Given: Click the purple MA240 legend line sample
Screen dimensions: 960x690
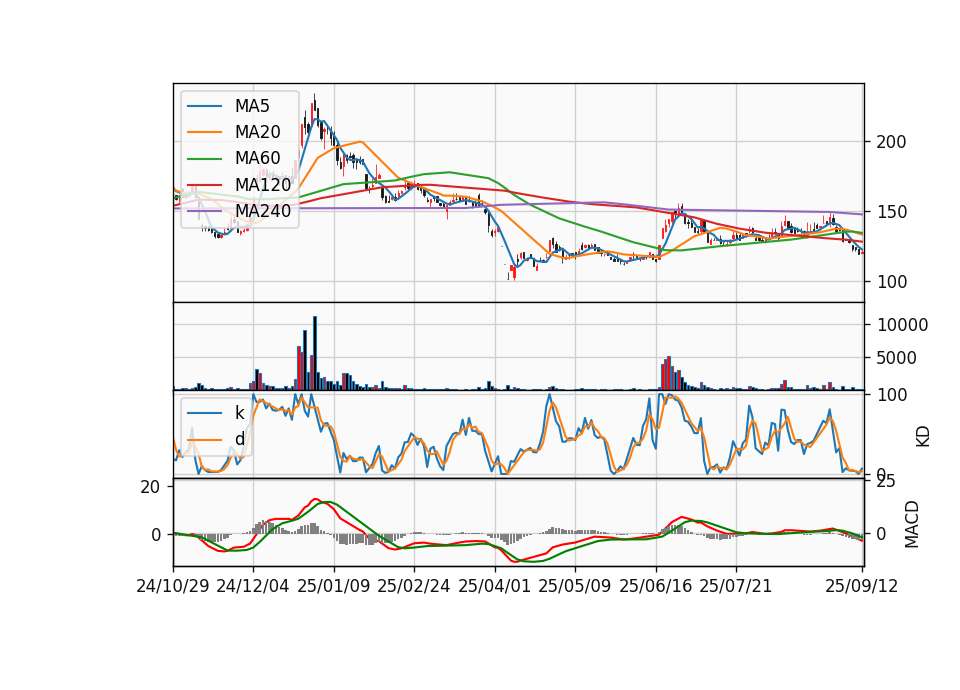Looking at the screenshot, I should click(x=204, y=211).
